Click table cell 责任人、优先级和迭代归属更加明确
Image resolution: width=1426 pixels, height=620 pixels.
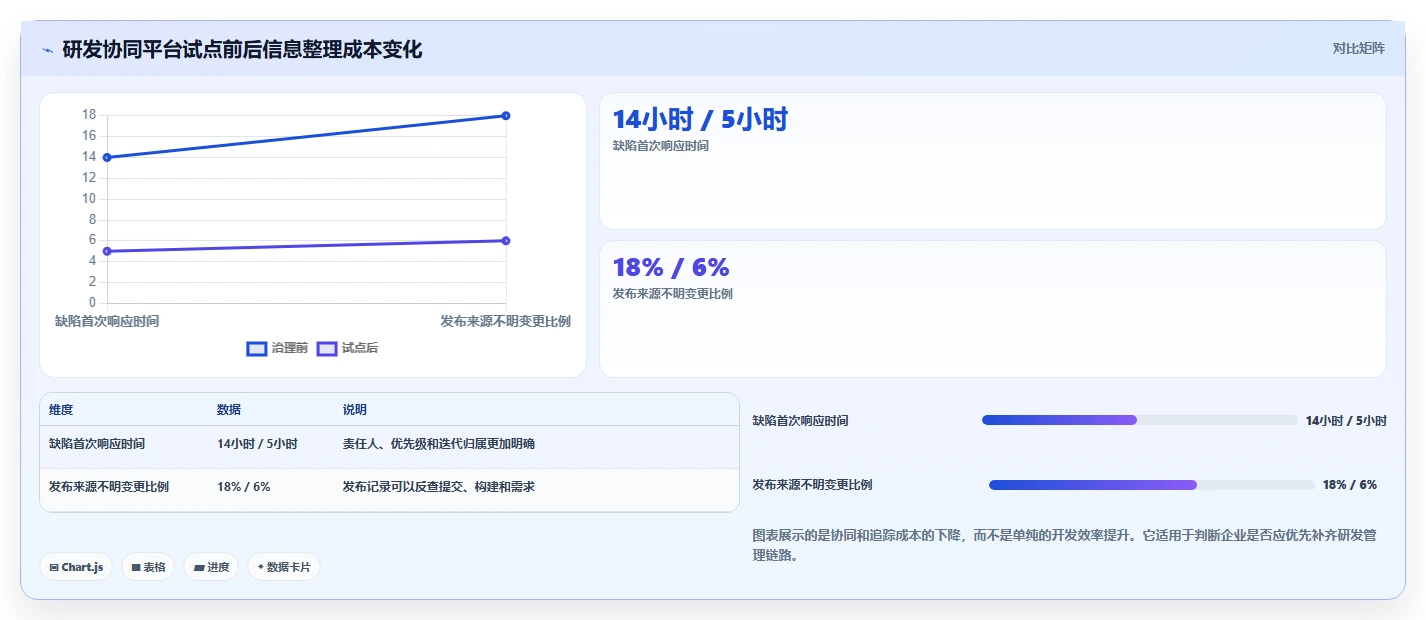439,443
